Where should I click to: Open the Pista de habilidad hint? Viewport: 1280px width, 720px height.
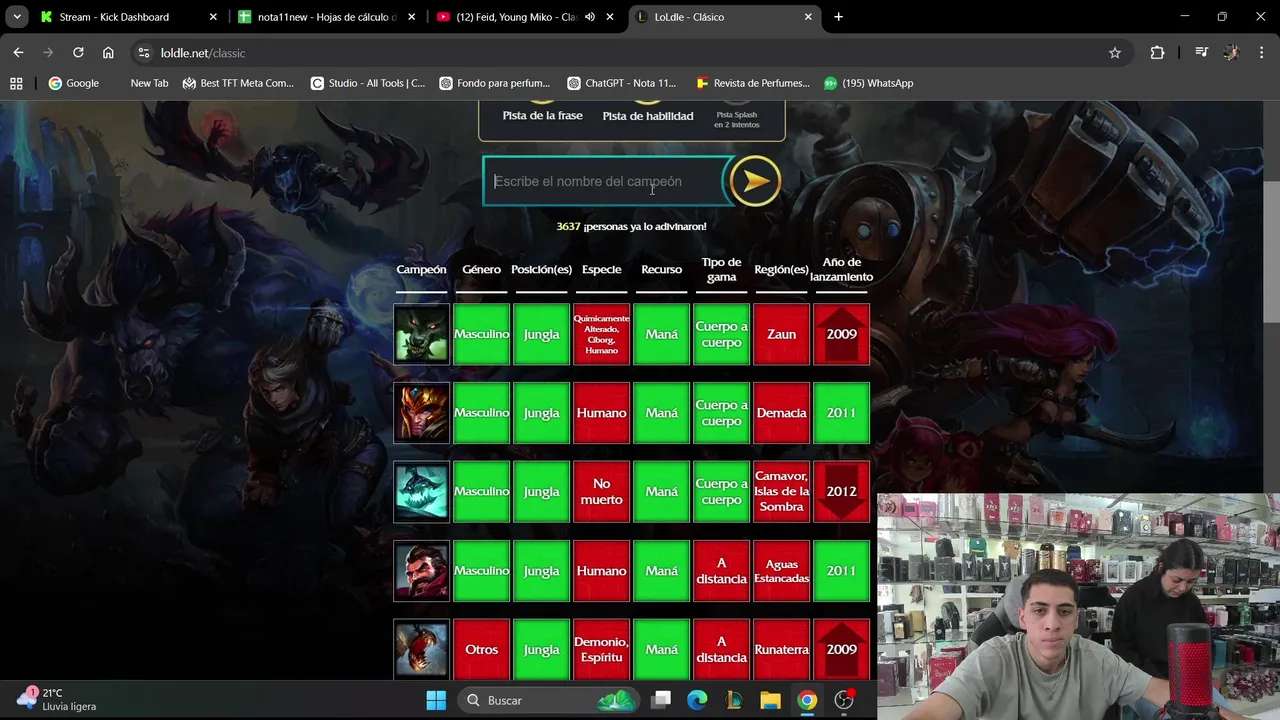pos(647,116)
